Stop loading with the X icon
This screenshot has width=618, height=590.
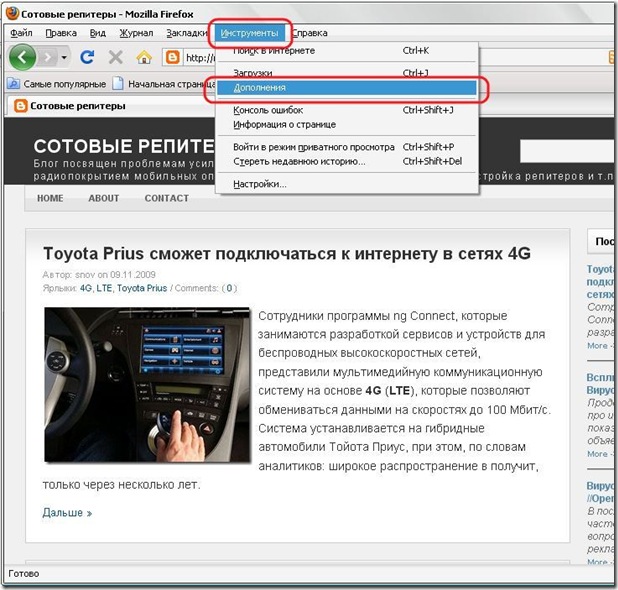[x=115, y=58]
